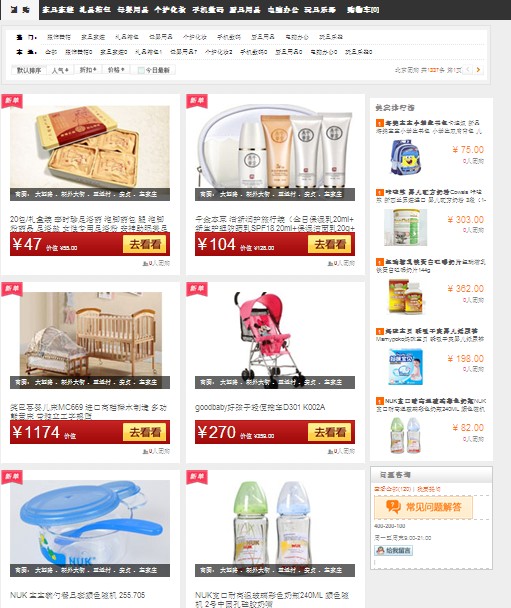Click 去看看 on the ¥47 mooncake deal

[x=145, y=244]
